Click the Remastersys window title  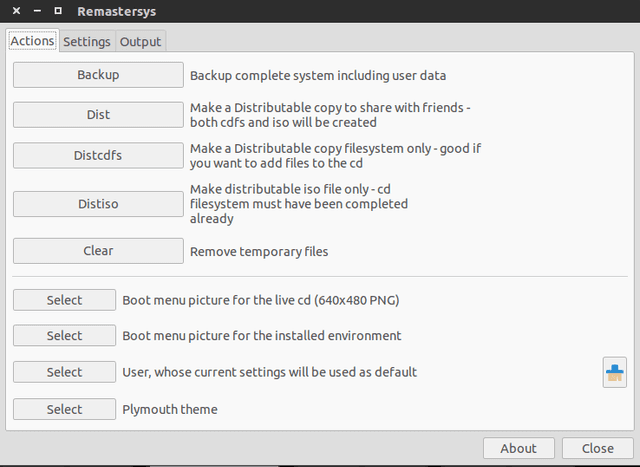coord(117,11)
